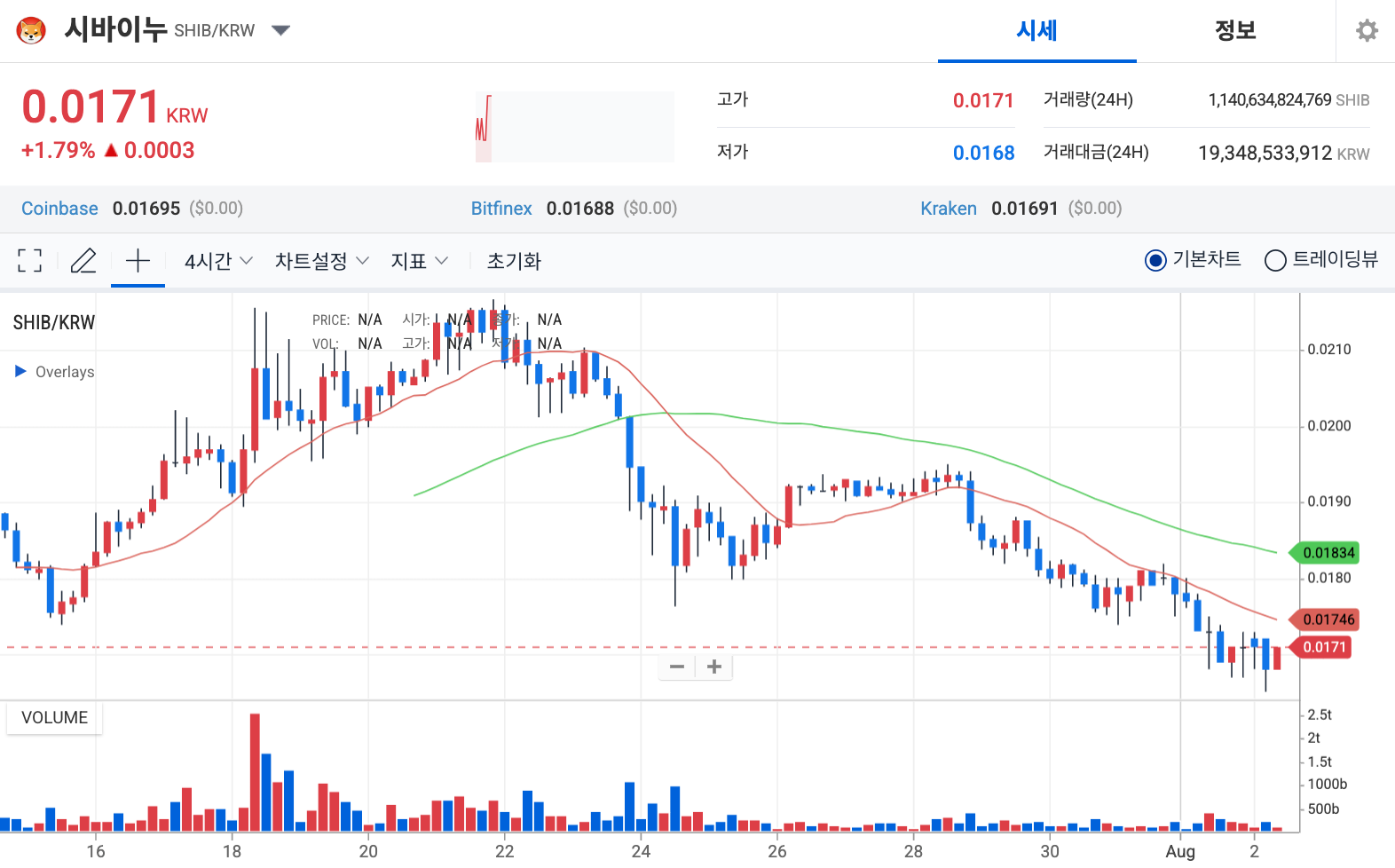Open the settings gear icon
Viewport: 1395px width, 868px height.
coord(1367,31)
